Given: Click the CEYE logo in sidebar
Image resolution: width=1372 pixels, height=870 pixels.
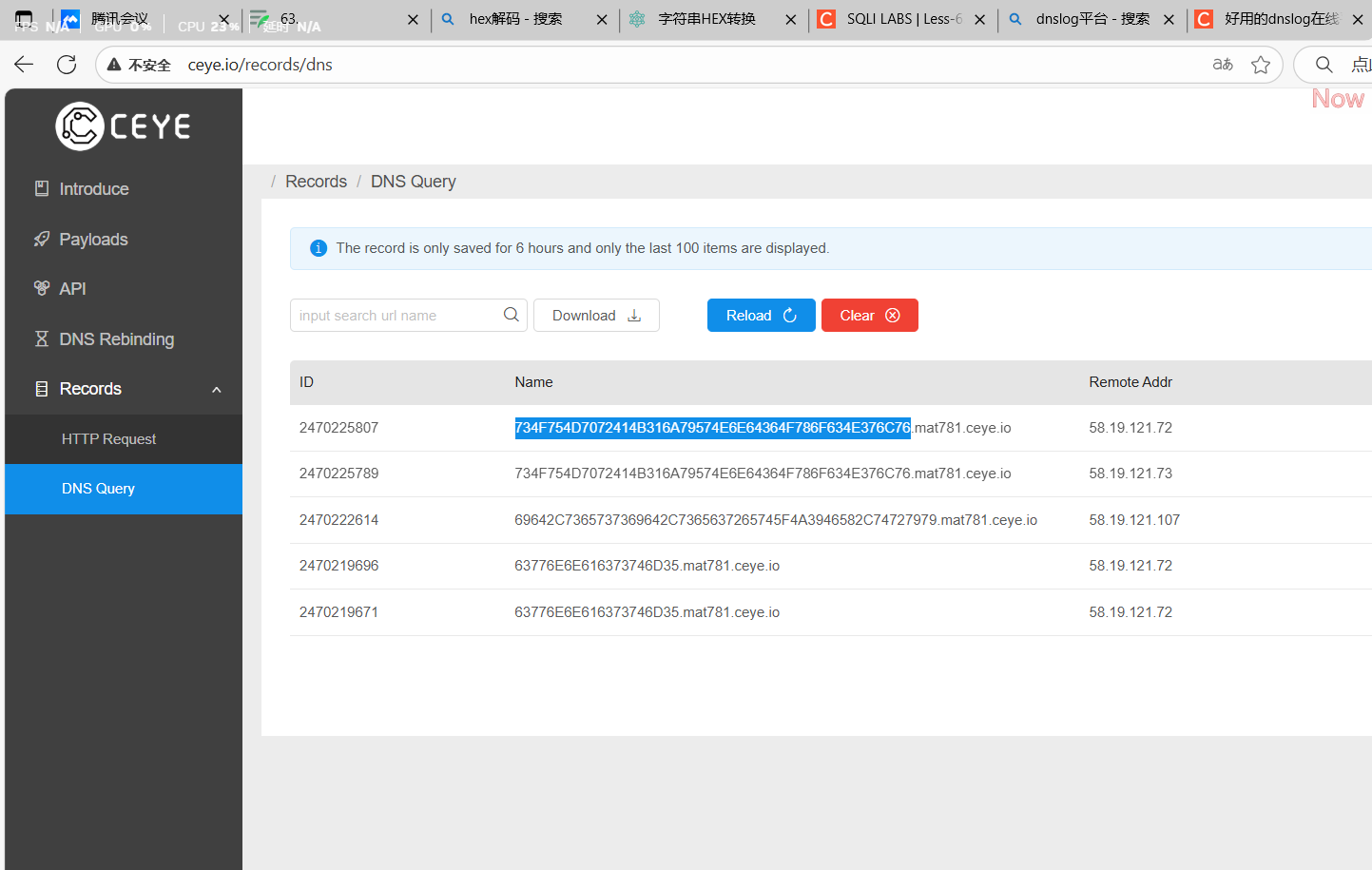Looking at the screenshot, I should click(124, 126).
